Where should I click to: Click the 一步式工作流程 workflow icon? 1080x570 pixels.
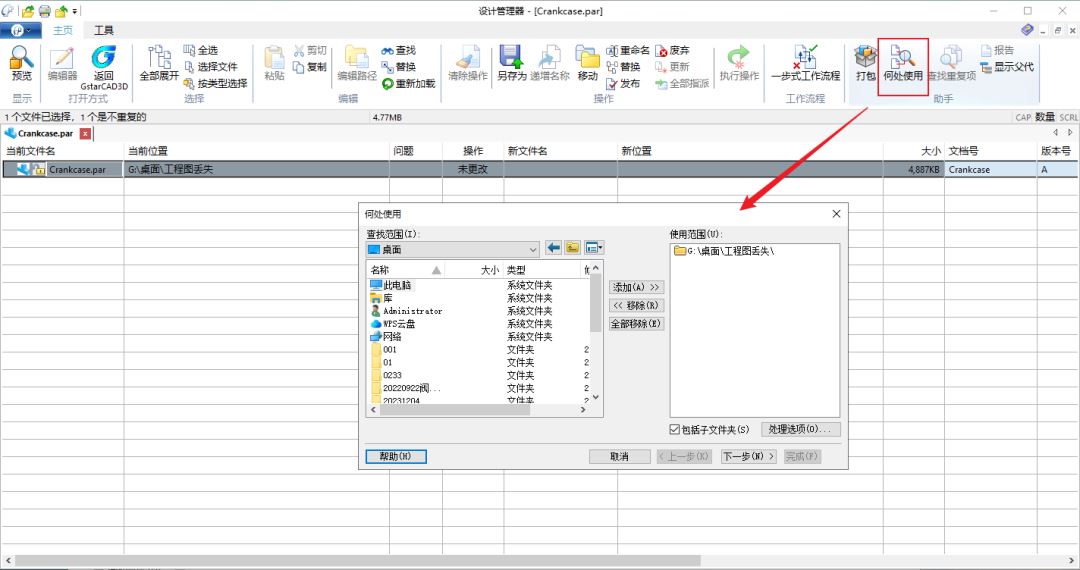point(805,60)
